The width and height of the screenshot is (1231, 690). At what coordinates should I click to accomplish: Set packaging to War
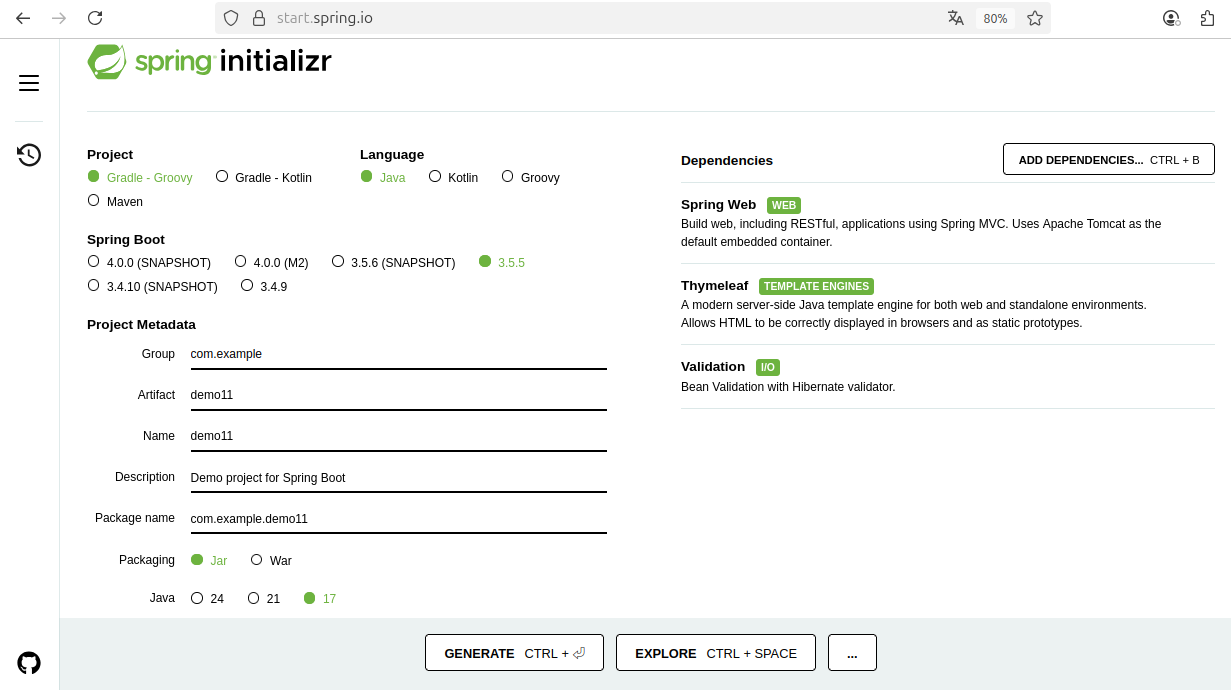[x=271, y=560]
